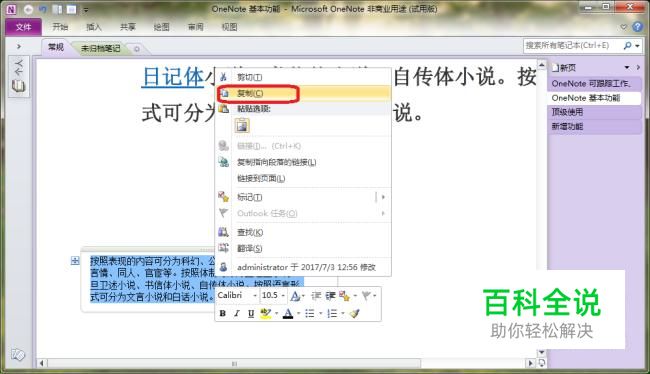Screen dimensions: 650x374
Task: Open the page 'OneNote 基本功能'
Action: pos(594,98)
